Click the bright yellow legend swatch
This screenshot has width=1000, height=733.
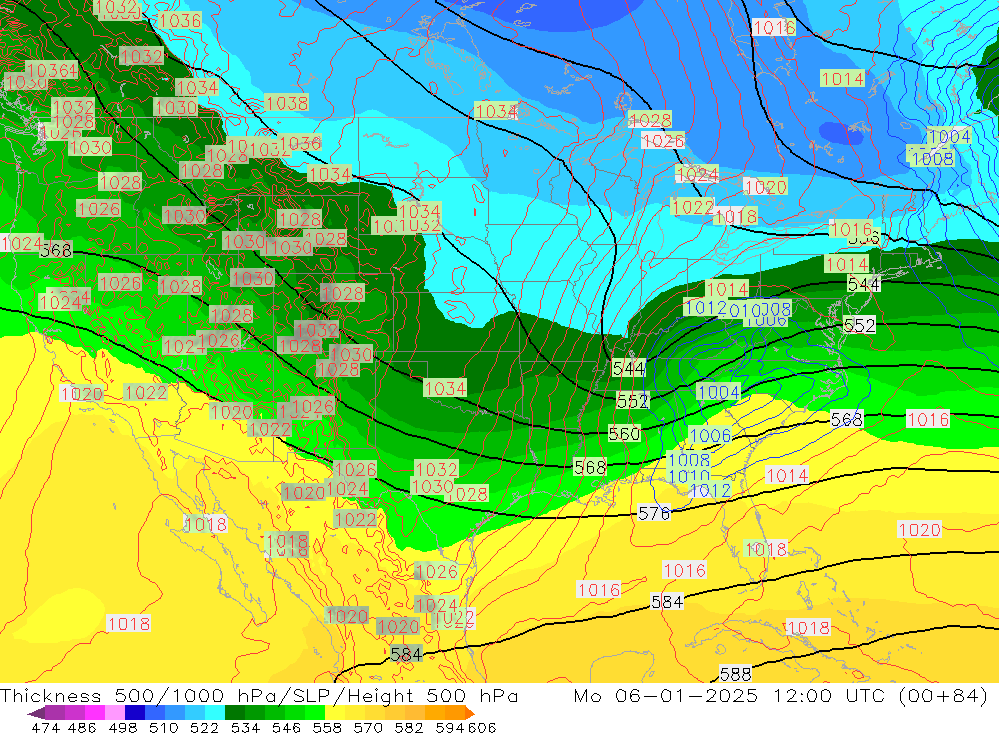click(335, 713)
